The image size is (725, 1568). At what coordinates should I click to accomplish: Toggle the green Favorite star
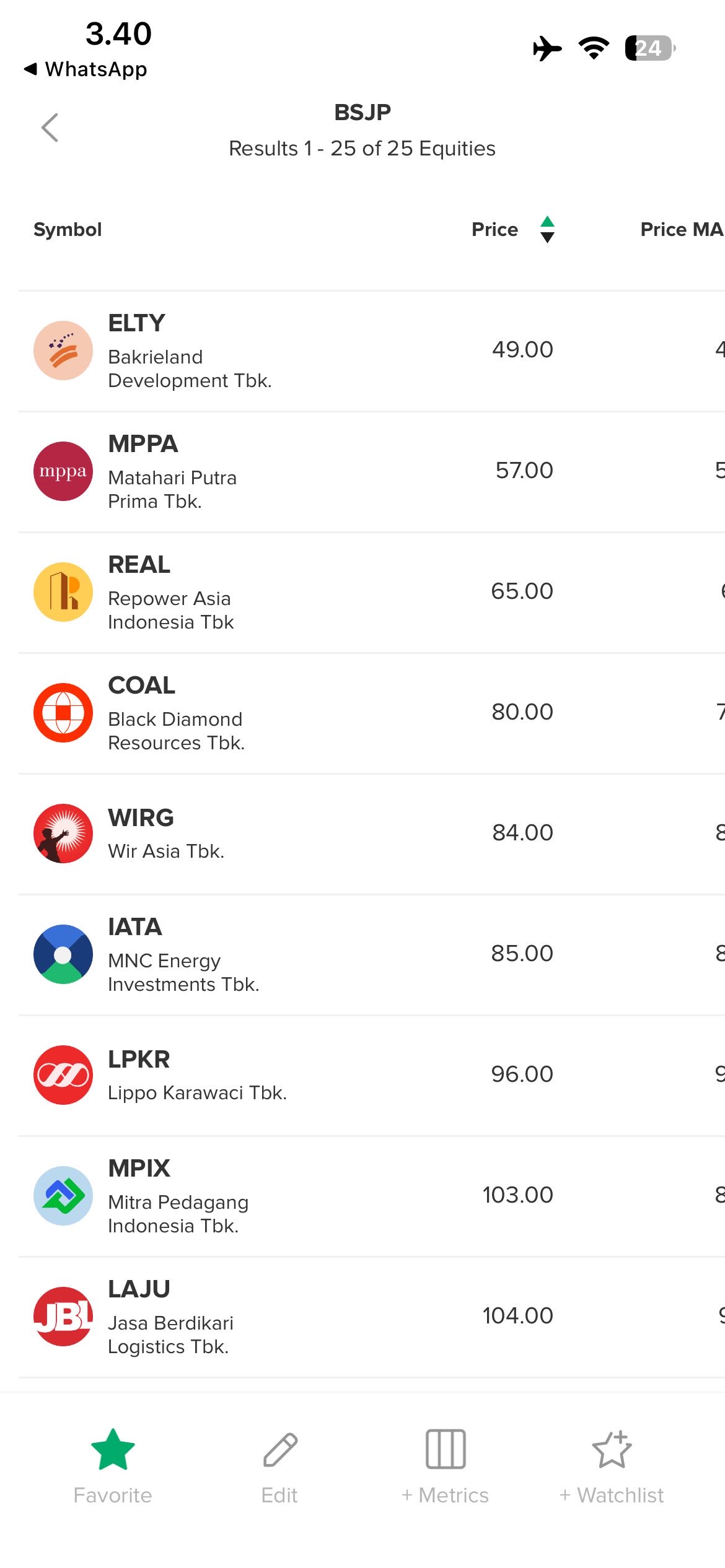click(113, 1450)
